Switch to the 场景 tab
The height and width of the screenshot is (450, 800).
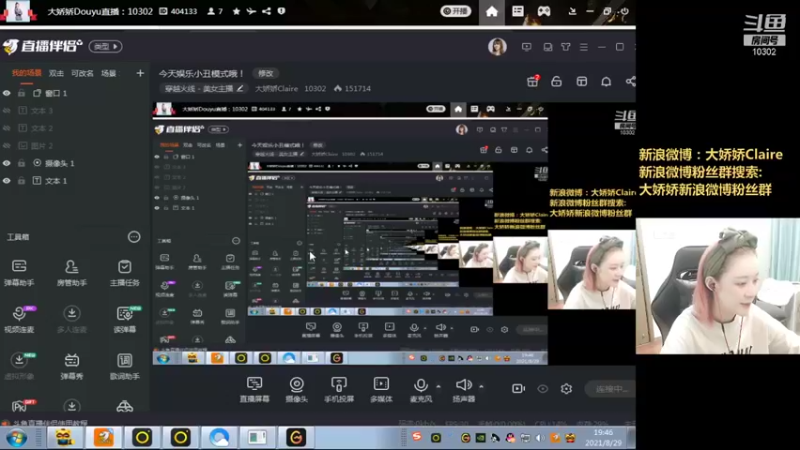coord(109,73)
